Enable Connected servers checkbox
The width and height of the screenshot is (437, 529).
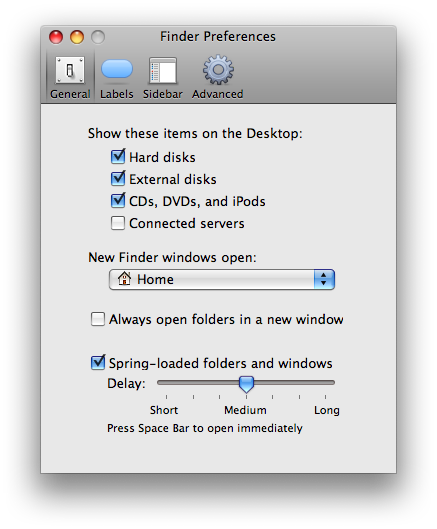(118, 223)
